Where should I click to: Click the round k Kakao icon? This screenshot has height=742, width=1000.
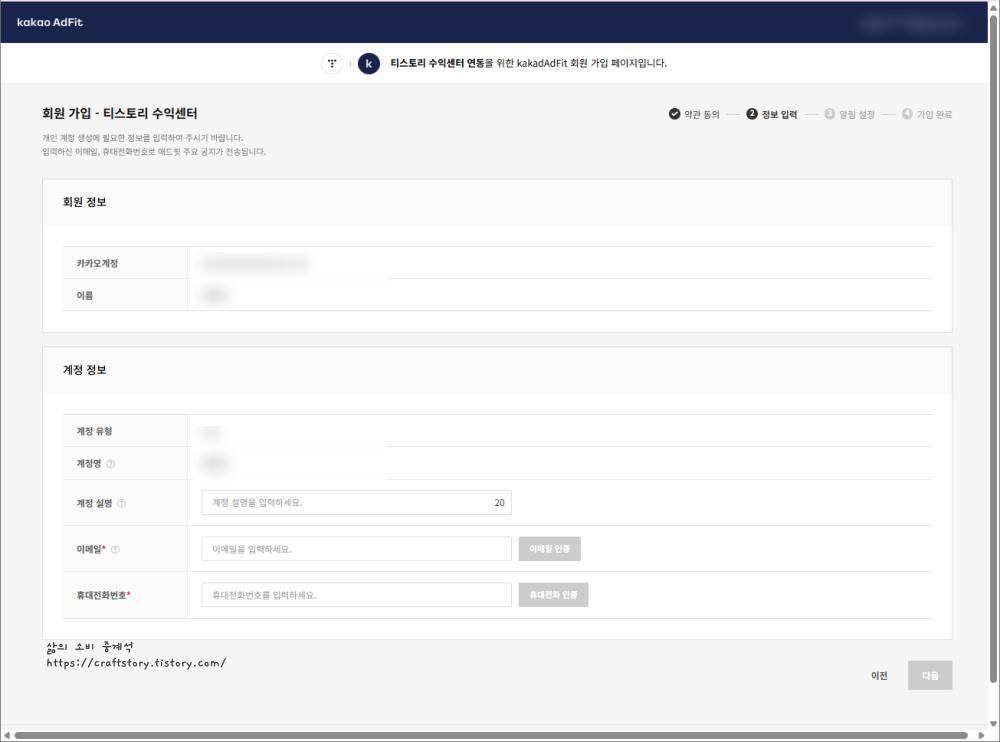[369, 63]
